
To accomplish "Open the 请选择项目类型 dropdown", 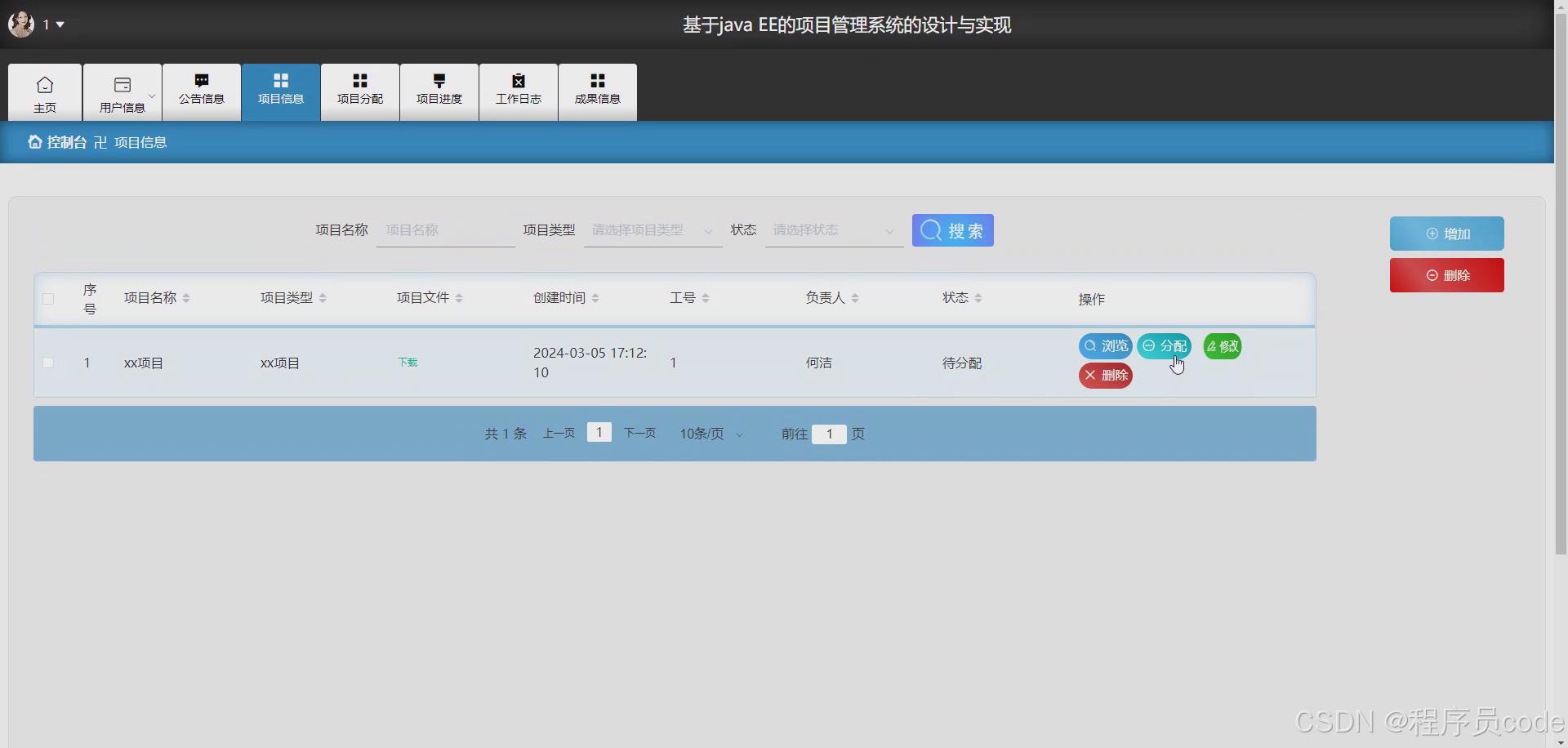I will [652, 230].
